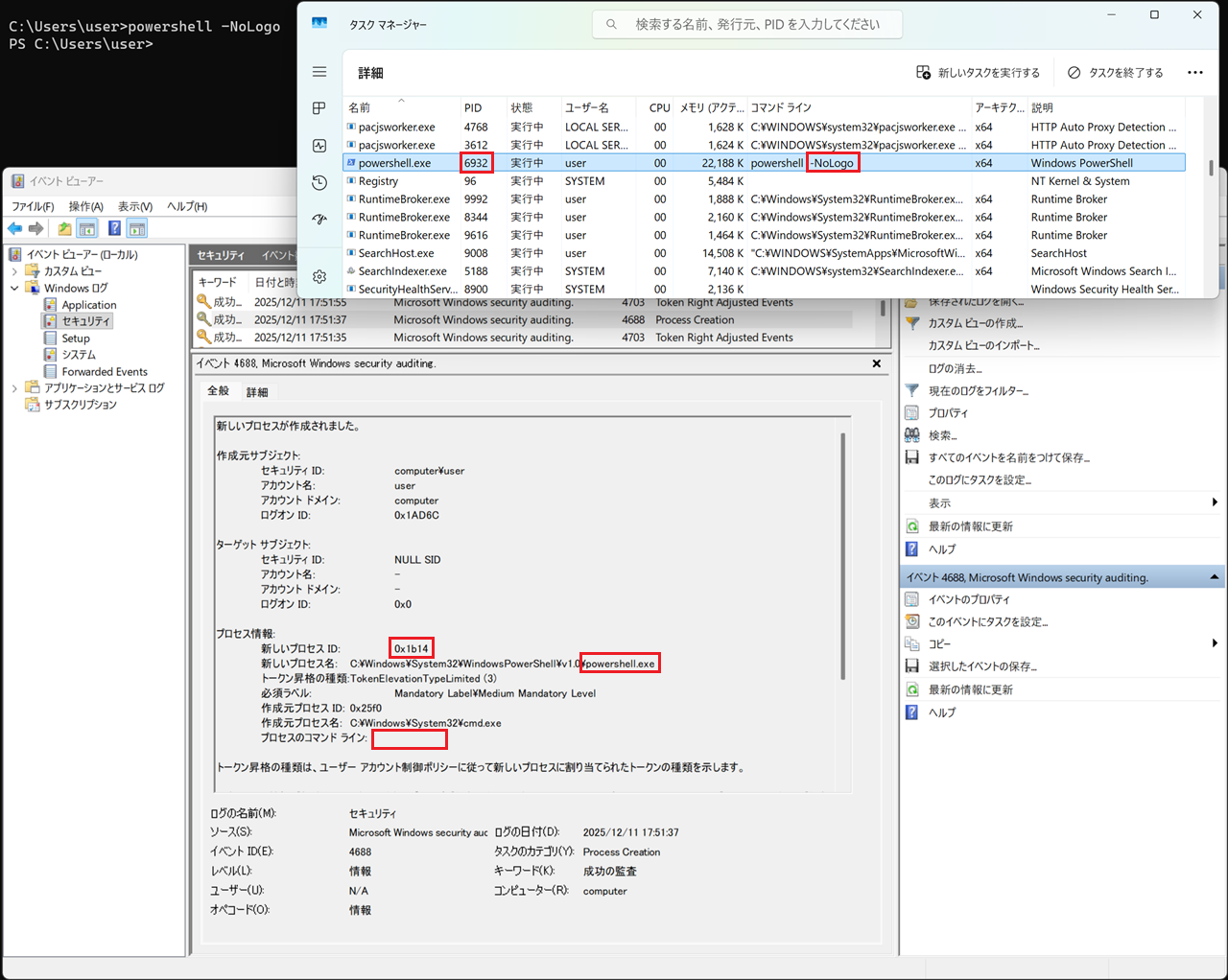Collapse the Windows ログ tree node
Screen dimensions: 1228x980
[x=14, y=288]
